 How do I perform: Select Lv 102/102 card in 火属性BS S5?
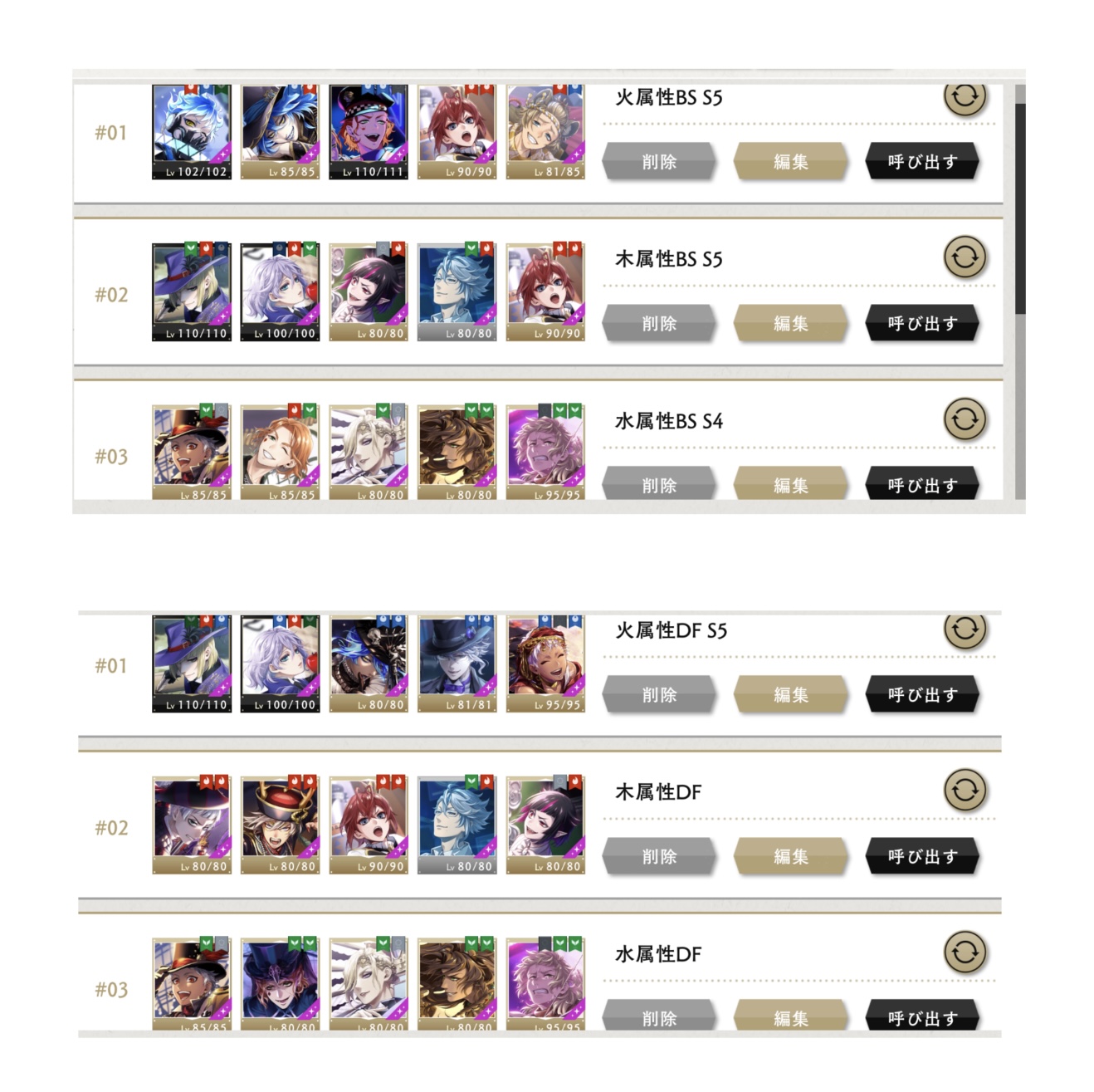(192, 132)
